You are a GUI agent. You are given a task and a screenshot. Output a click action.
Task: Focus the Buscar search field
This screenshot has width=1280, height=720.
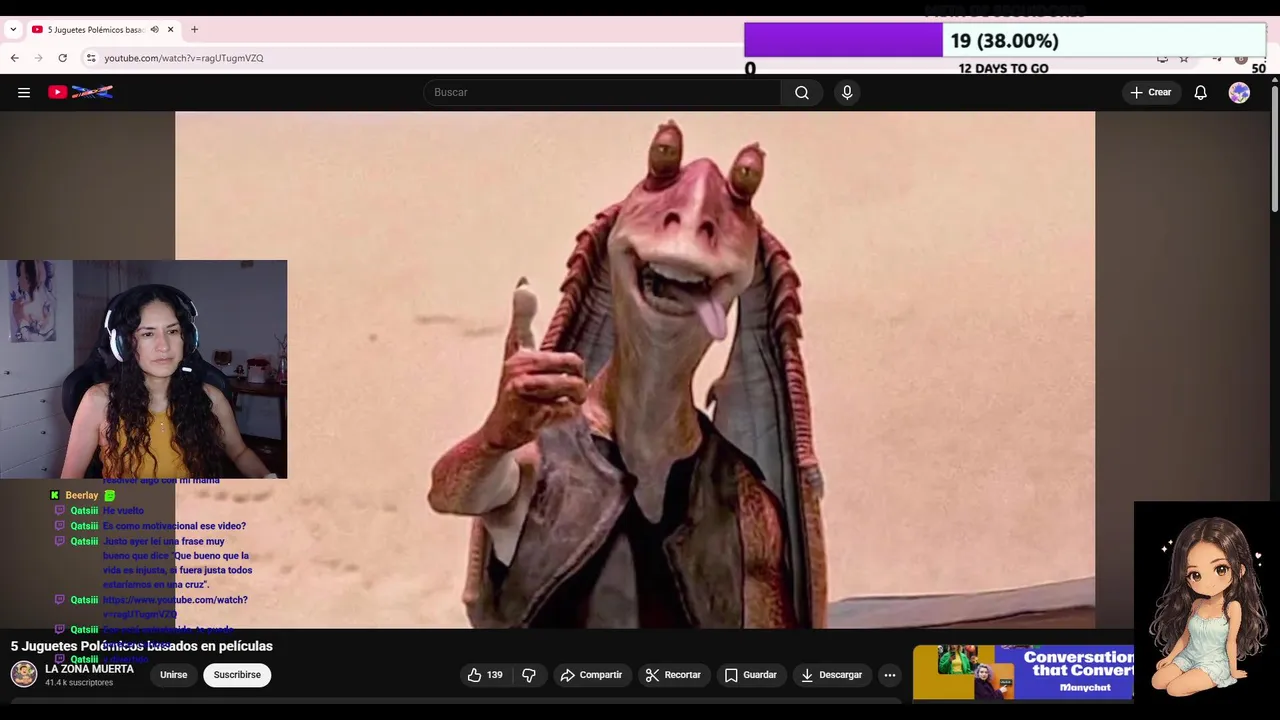(602, 92)
